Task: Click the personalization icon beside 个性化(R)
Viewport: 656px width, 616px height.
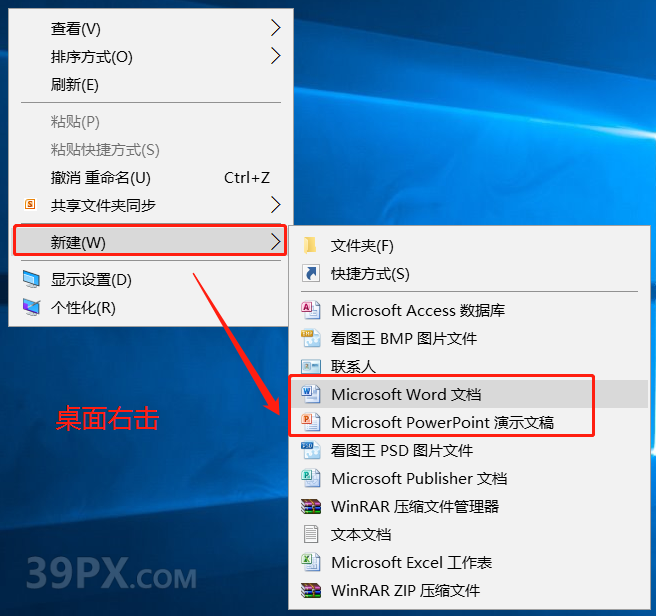Action: click(31, 308)
